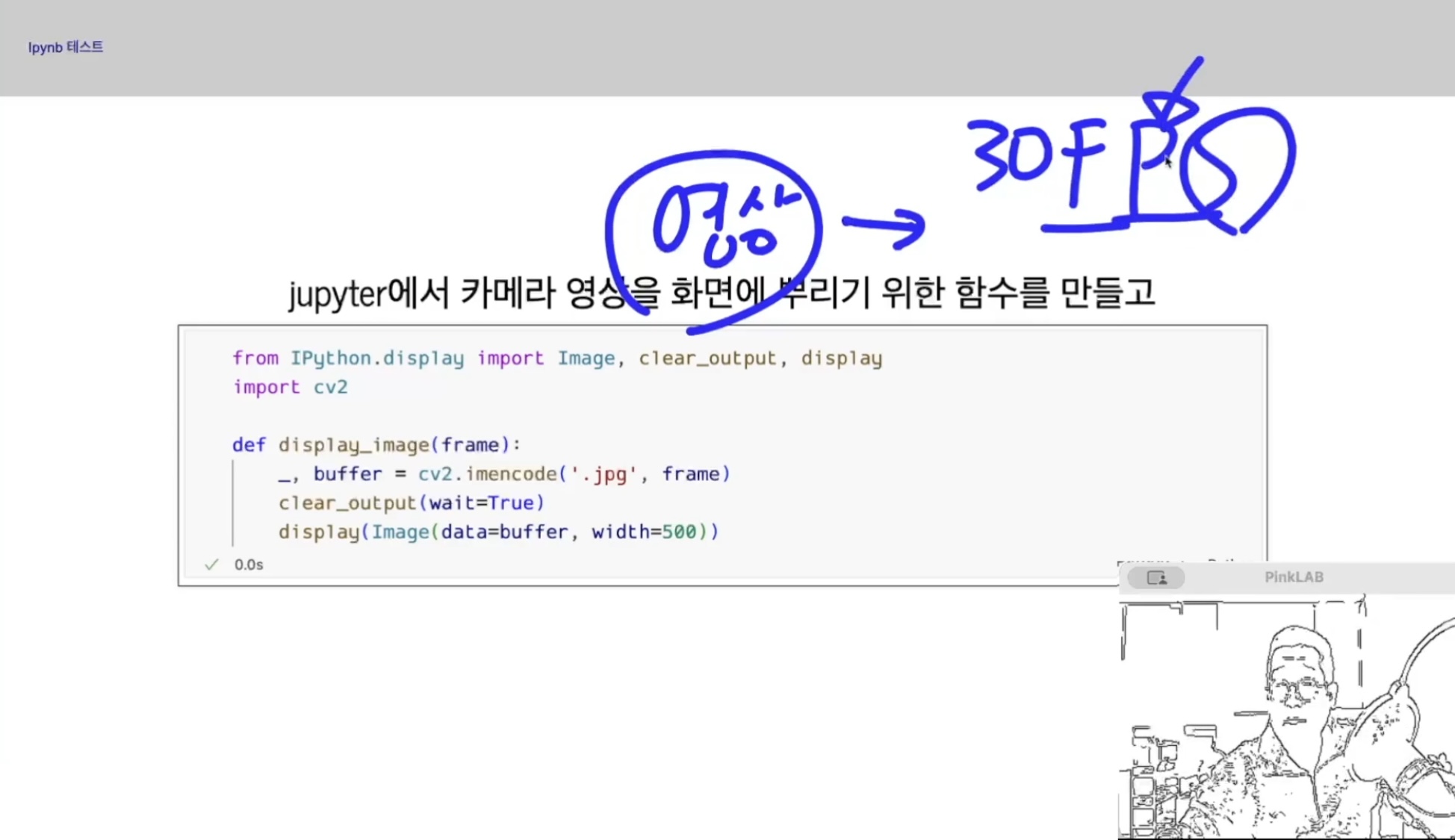Click the presenter overlay icon beside PinkLAB
Image resolution: width=1455 pixels, height=840 pixels.
[1156, 577]
